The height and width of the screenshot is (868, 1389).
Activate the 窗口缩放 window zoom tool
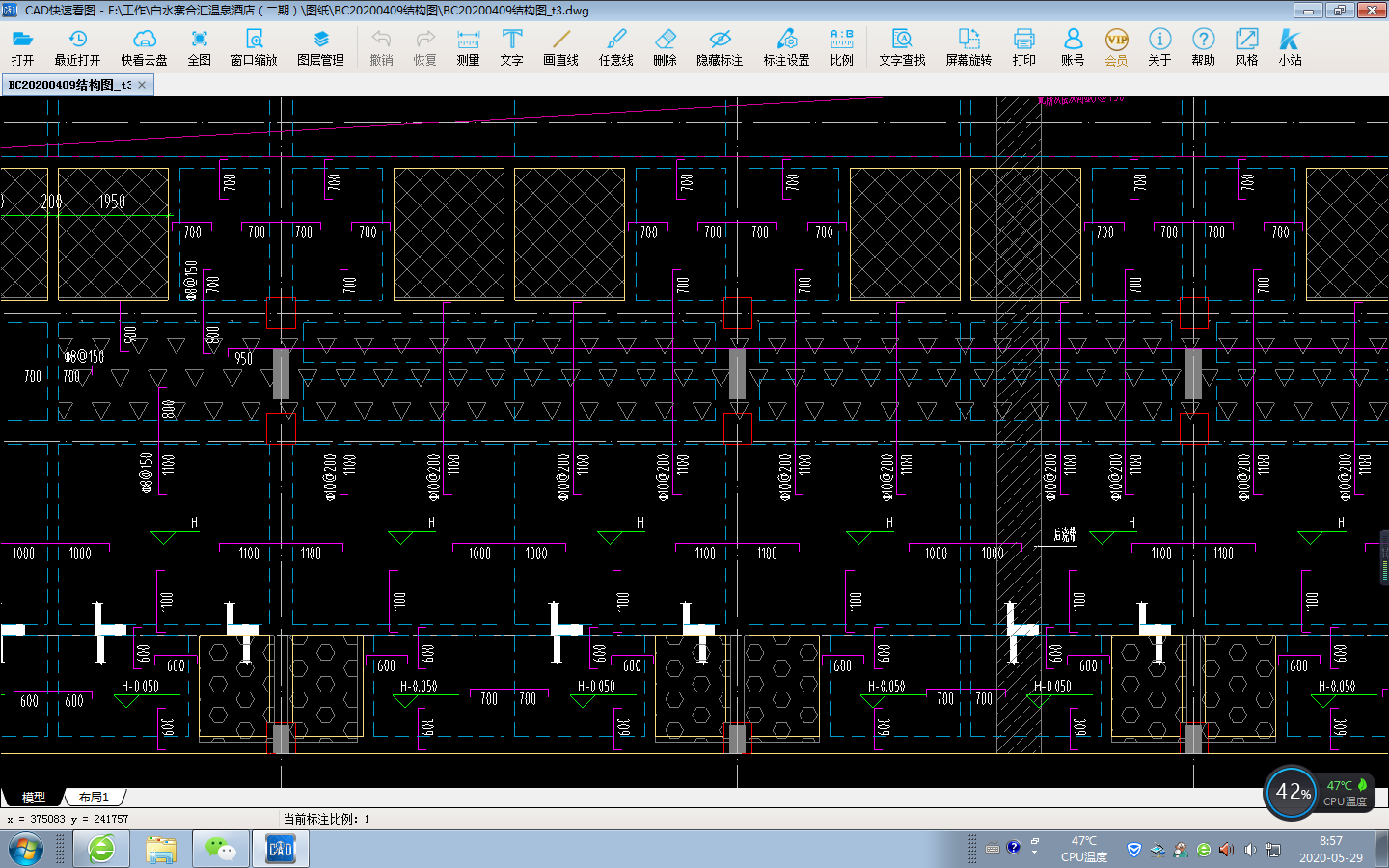point(254,46)
